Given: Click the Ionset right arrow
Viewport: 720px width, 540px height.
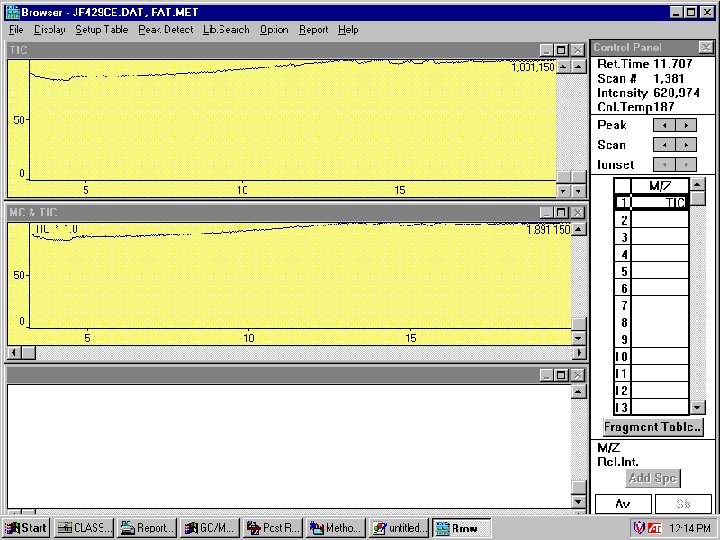Looking at the screenshot, I should [686, 164].
